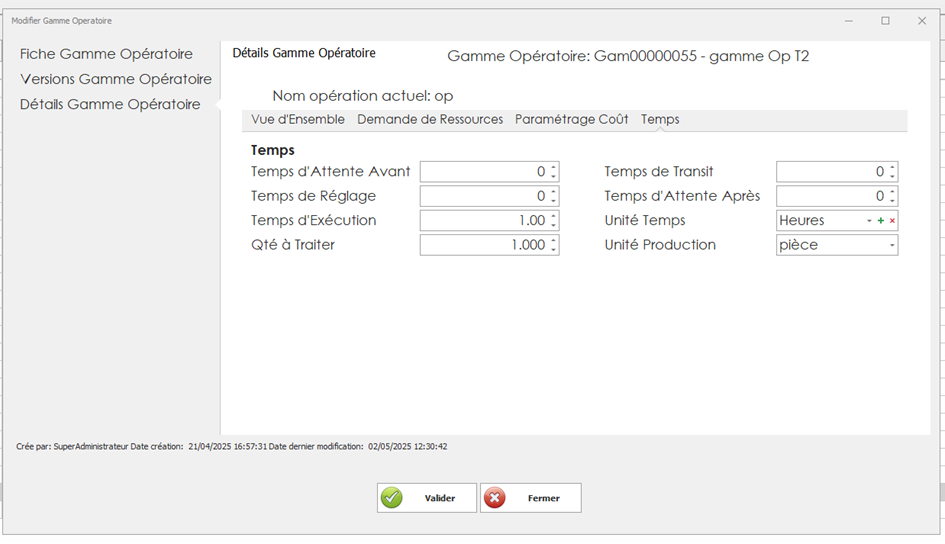
Task: Decrease Temps de Réglage with down arrow
Action: [x=554, y=200]
